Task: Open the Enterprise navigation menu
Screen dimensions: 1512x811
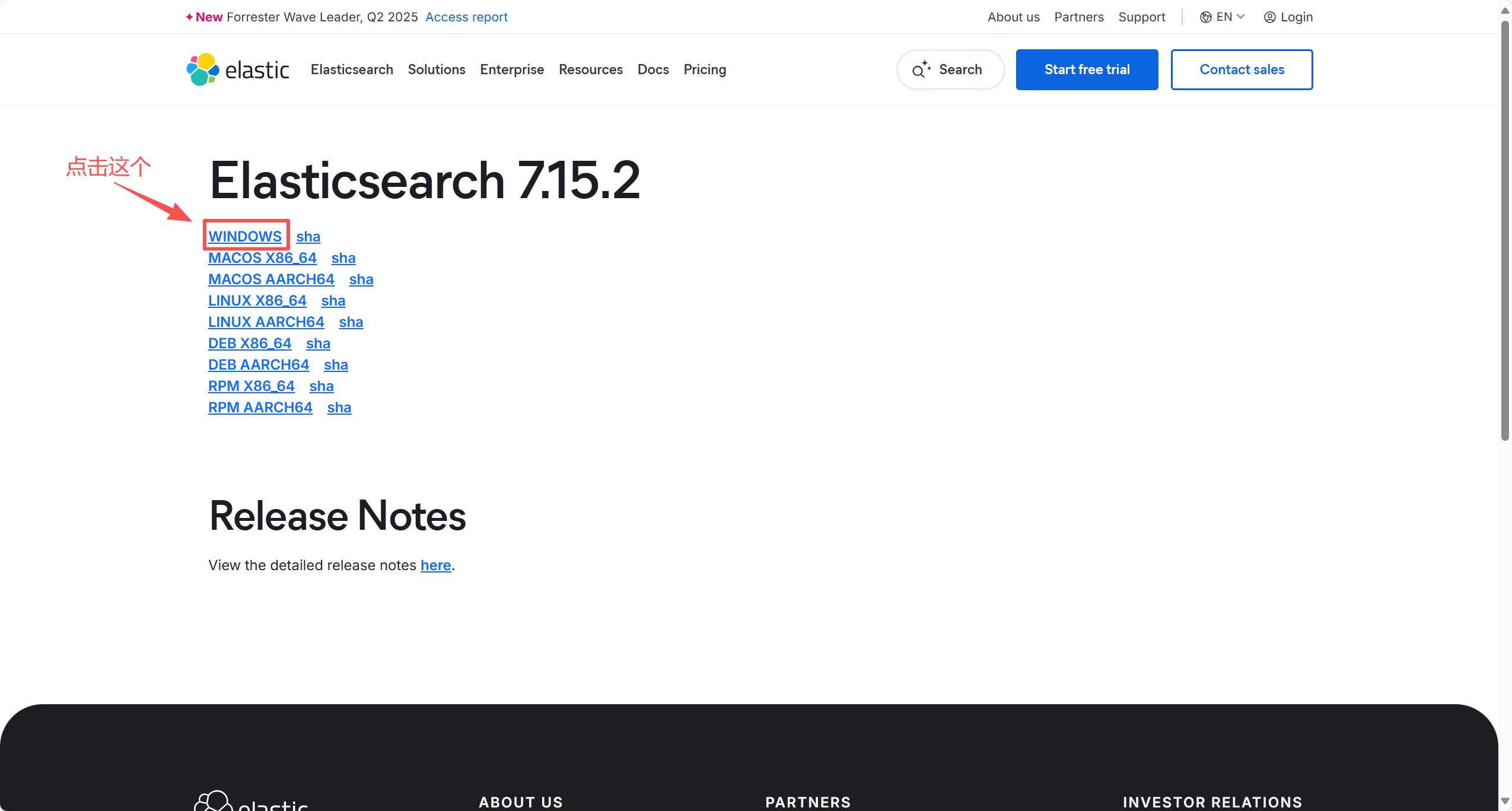Action: tap(512, 69)
